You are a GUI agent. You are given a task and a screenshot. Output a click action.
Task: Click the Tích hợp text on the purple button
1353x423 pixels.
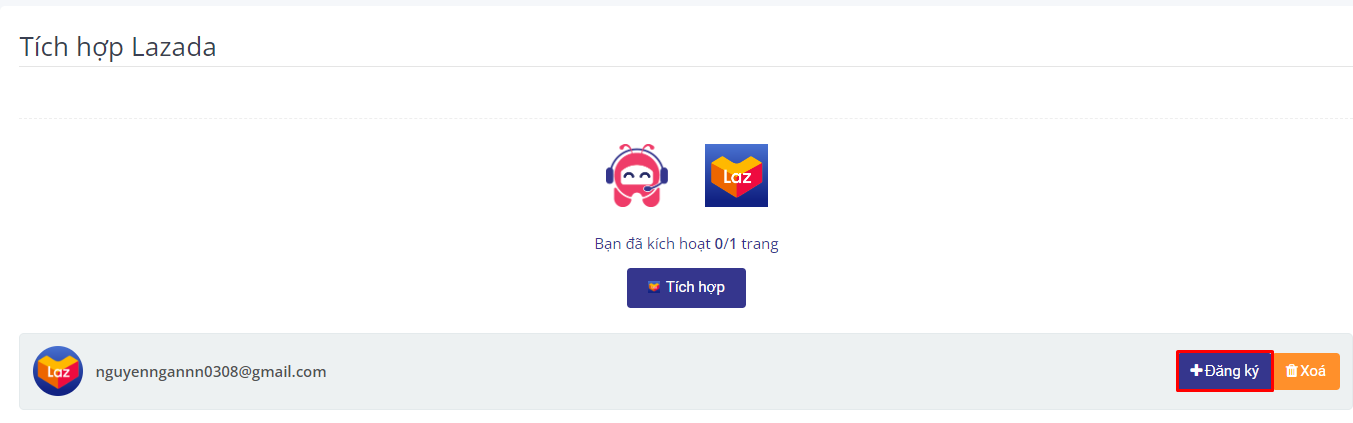(x=695, y=288)
